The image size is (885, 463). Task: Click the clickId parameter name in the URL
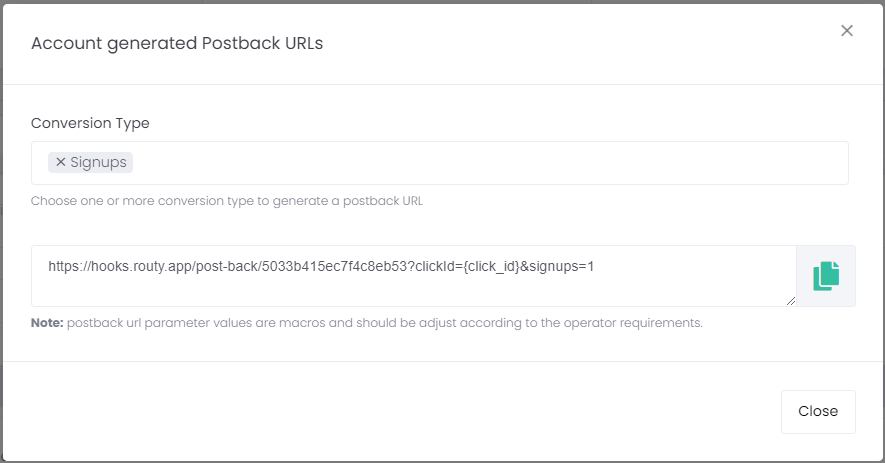click(x=435, y=267)
